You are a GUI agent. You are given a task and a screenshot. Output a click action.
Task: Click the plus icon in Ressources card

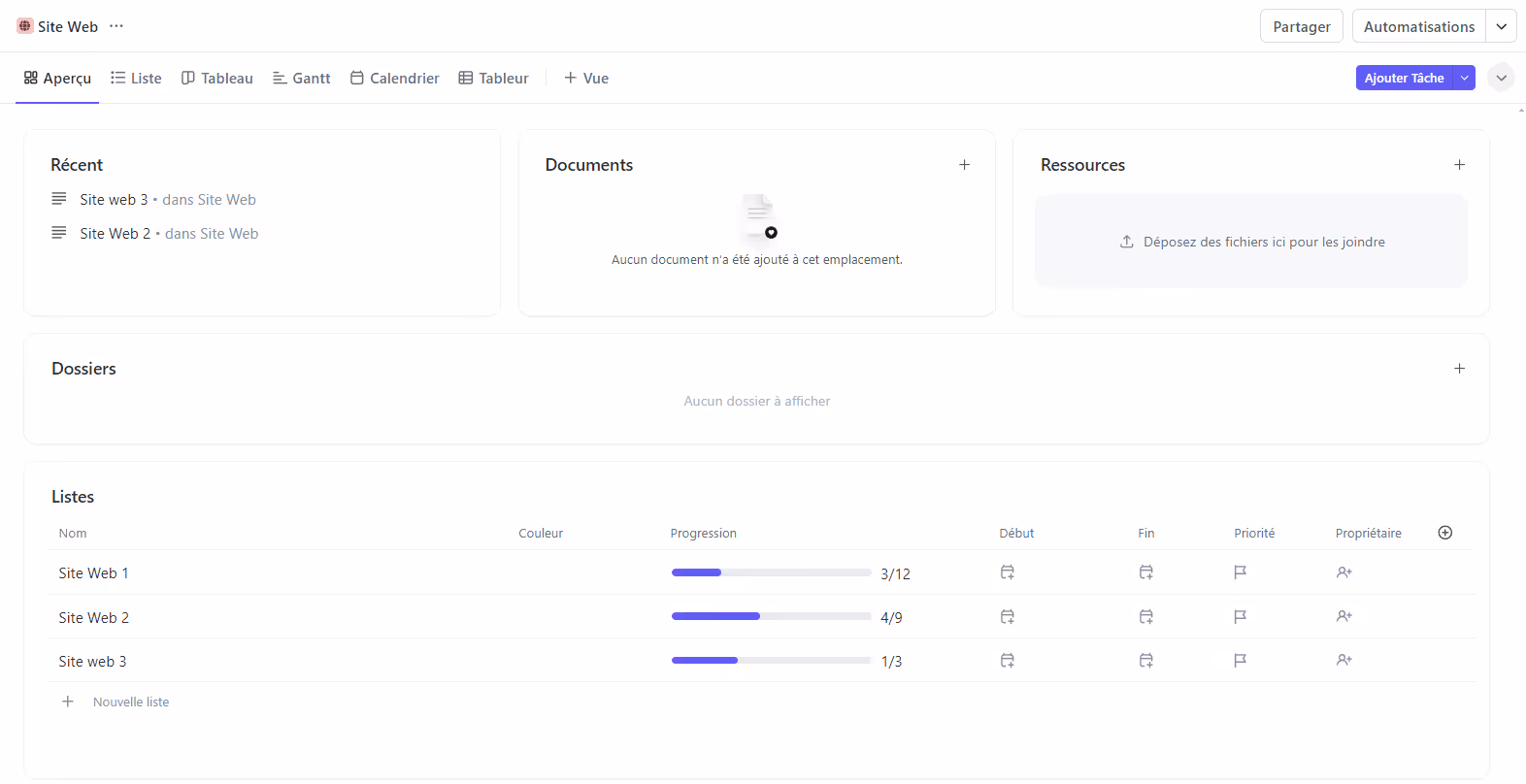(x=1459, y=165)
